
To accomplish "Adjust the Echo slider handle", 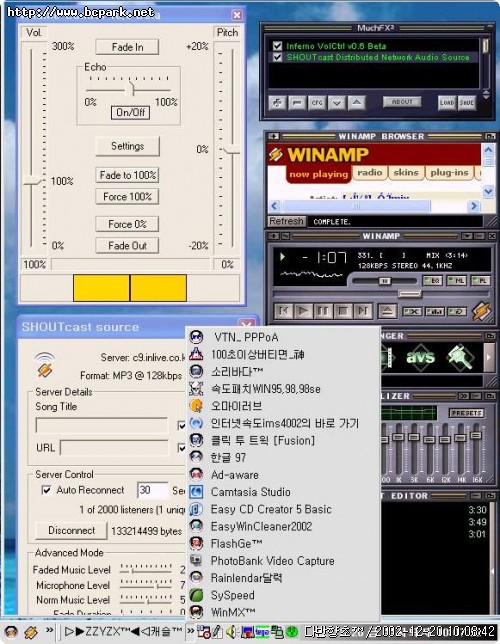I will pyautogui.click(x=131, y=88).
